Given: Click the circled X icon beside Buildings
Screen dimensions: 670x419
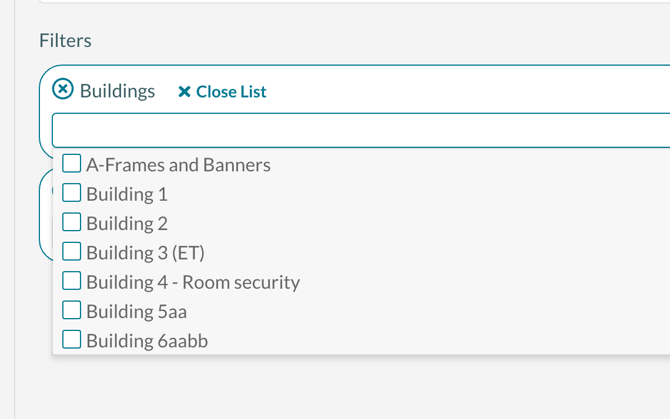Looking at the screenshot, I should 63,90.
